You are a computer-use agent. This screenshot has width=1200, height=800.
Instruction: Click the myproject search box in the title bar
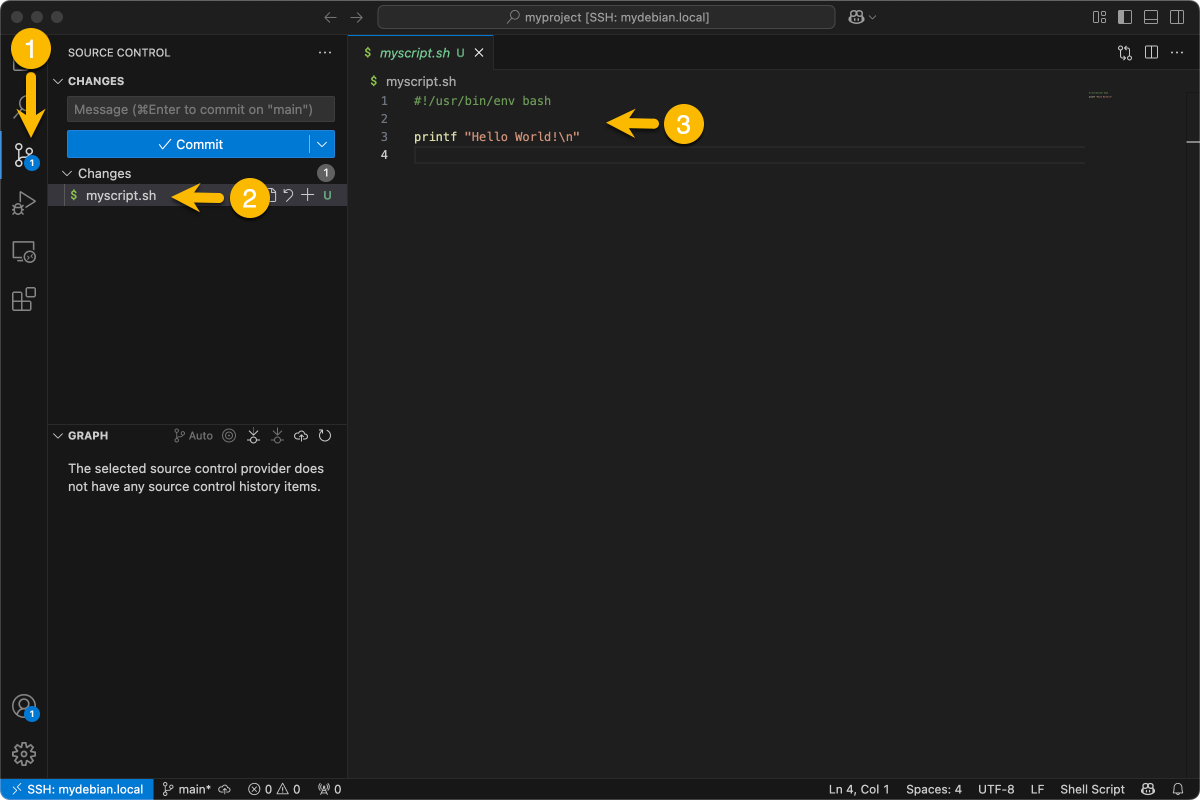click(x=605, y=16)
